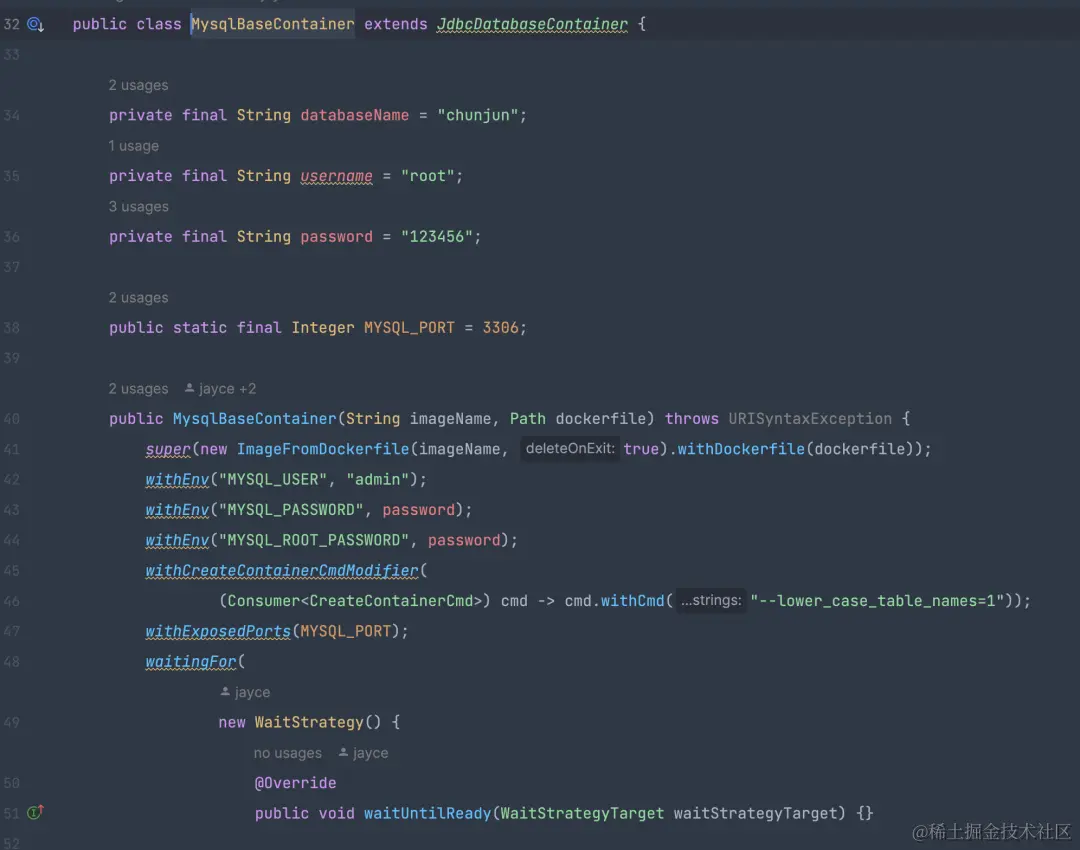
Task: Click the withExposedPorts method call
Action: click(x=218, y=632)
